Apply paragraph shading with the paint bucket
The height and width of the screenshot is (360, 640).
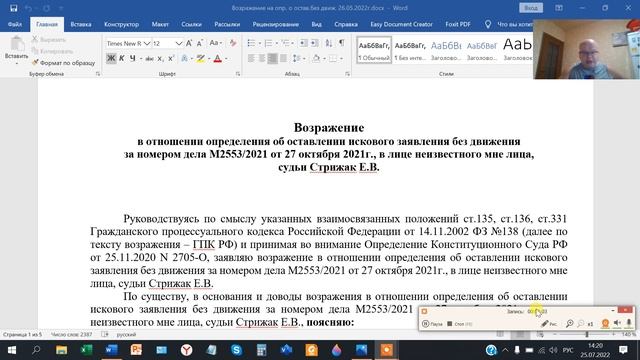[x=316, y=59]
